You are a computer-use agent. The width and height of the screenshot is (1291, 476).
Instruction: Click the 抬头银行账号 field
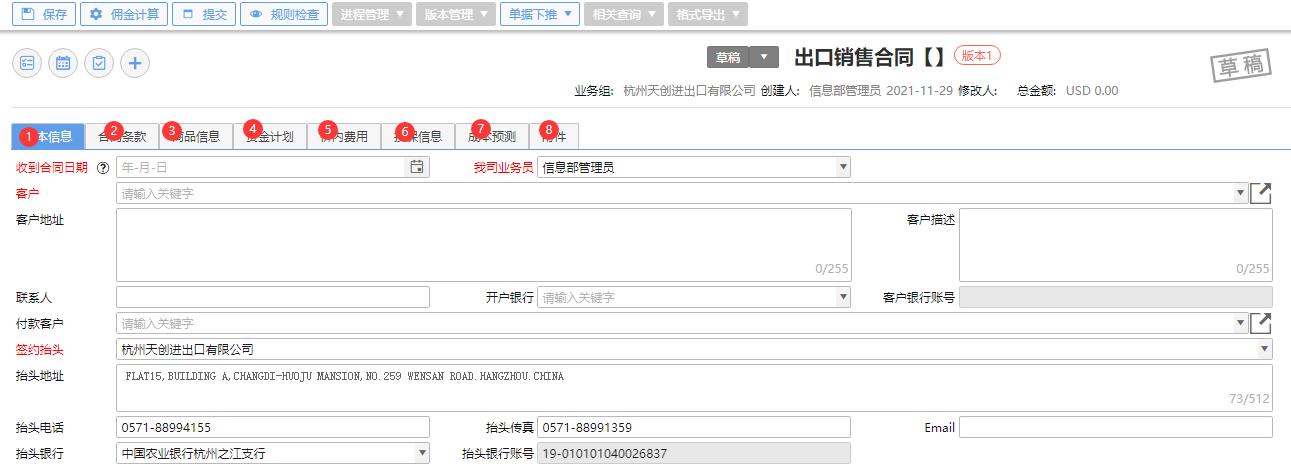[694, 453]
